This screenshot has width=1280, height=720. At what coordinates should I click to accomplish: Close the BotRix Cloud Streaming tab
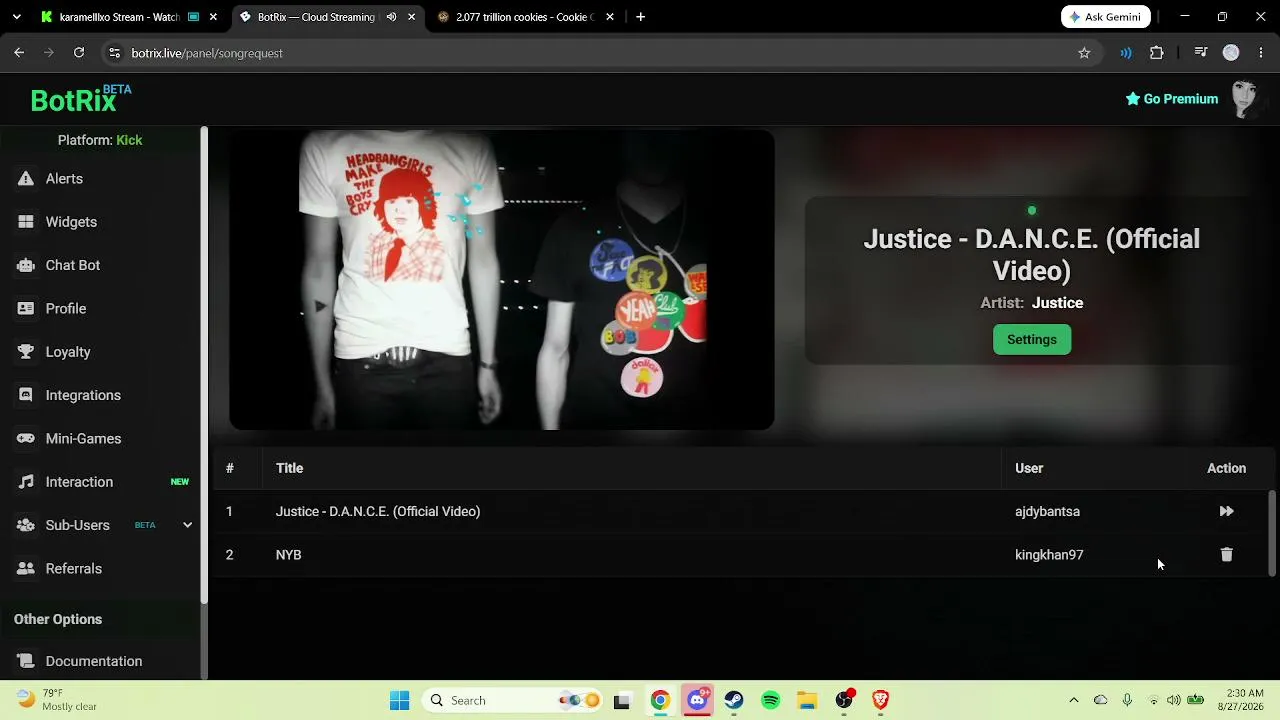pos(411,17)
